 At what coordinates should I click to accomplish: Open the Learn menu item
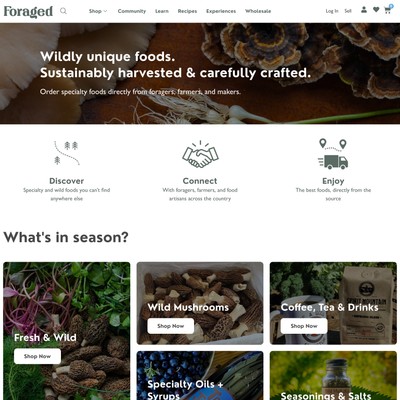click(x=162, y=11)
